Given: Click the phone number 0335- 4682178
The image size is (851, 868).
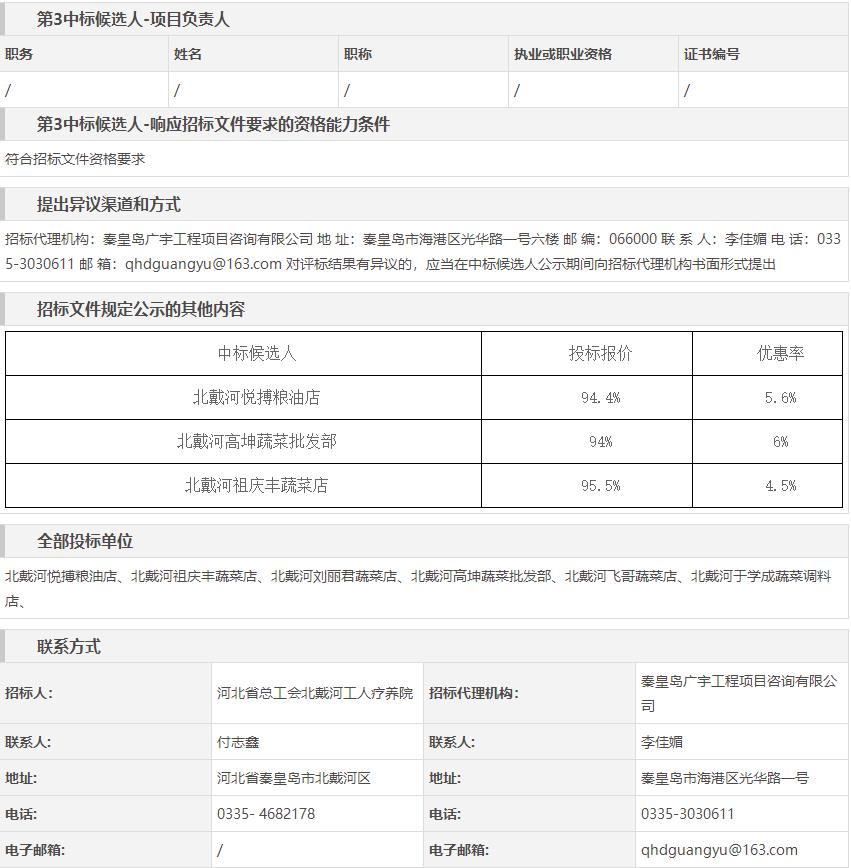Looking at the screenshot, I should [266, 814].
